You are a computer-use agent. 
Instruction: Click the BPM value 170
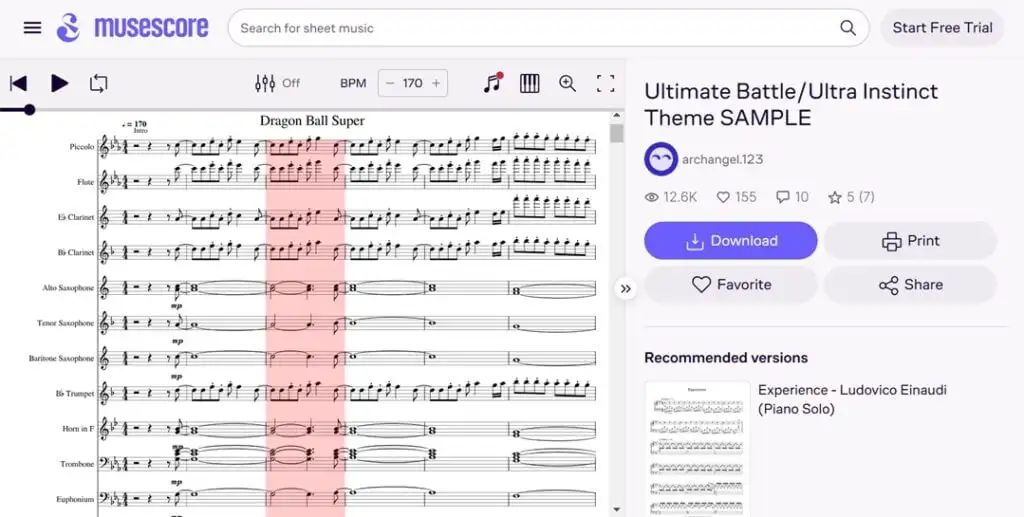click(413, 83)
